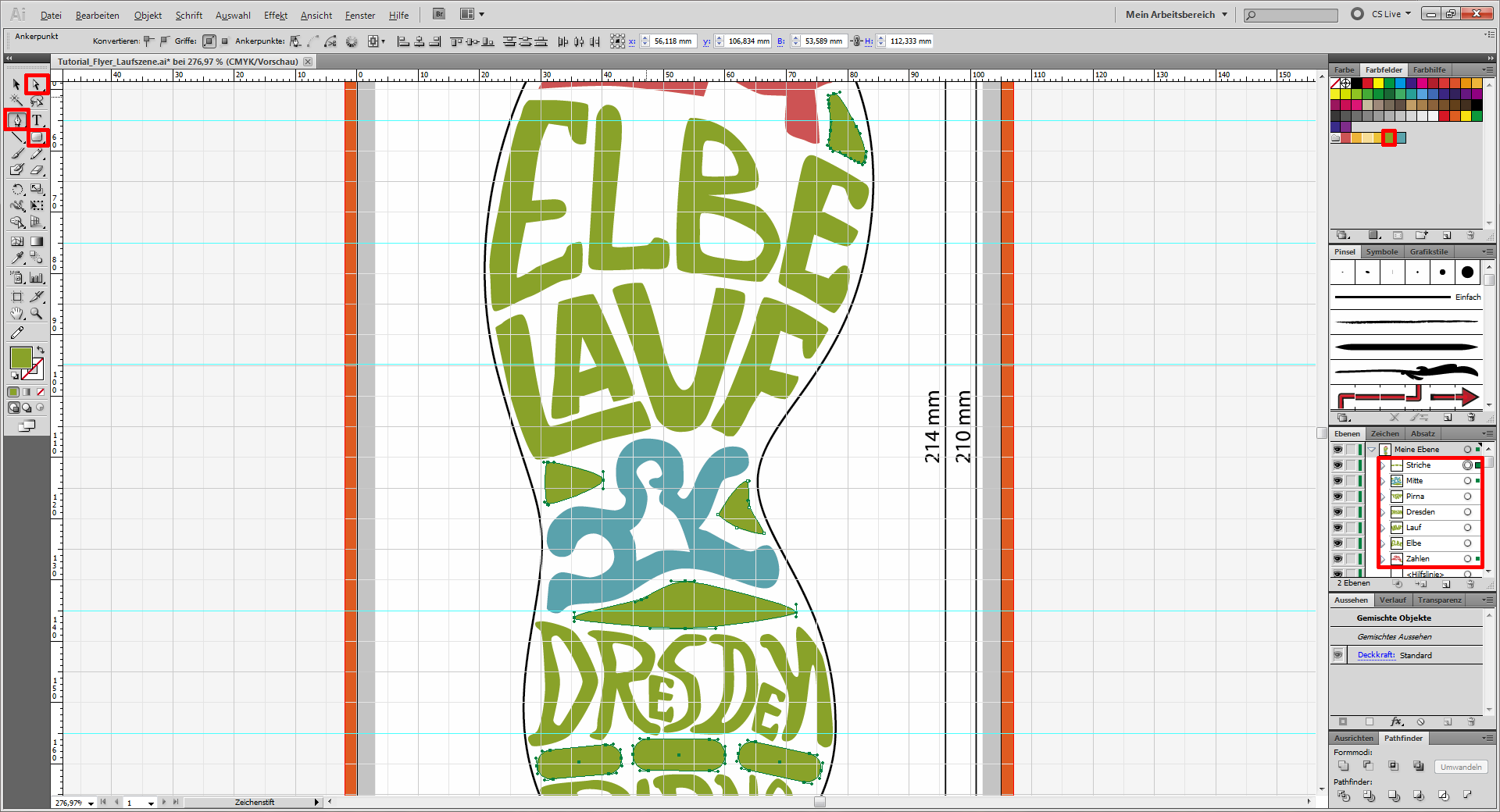The image size is (1500, 812).
Task: Click the Hand tool
Action: pyautogui.click(x=16, y=314)
